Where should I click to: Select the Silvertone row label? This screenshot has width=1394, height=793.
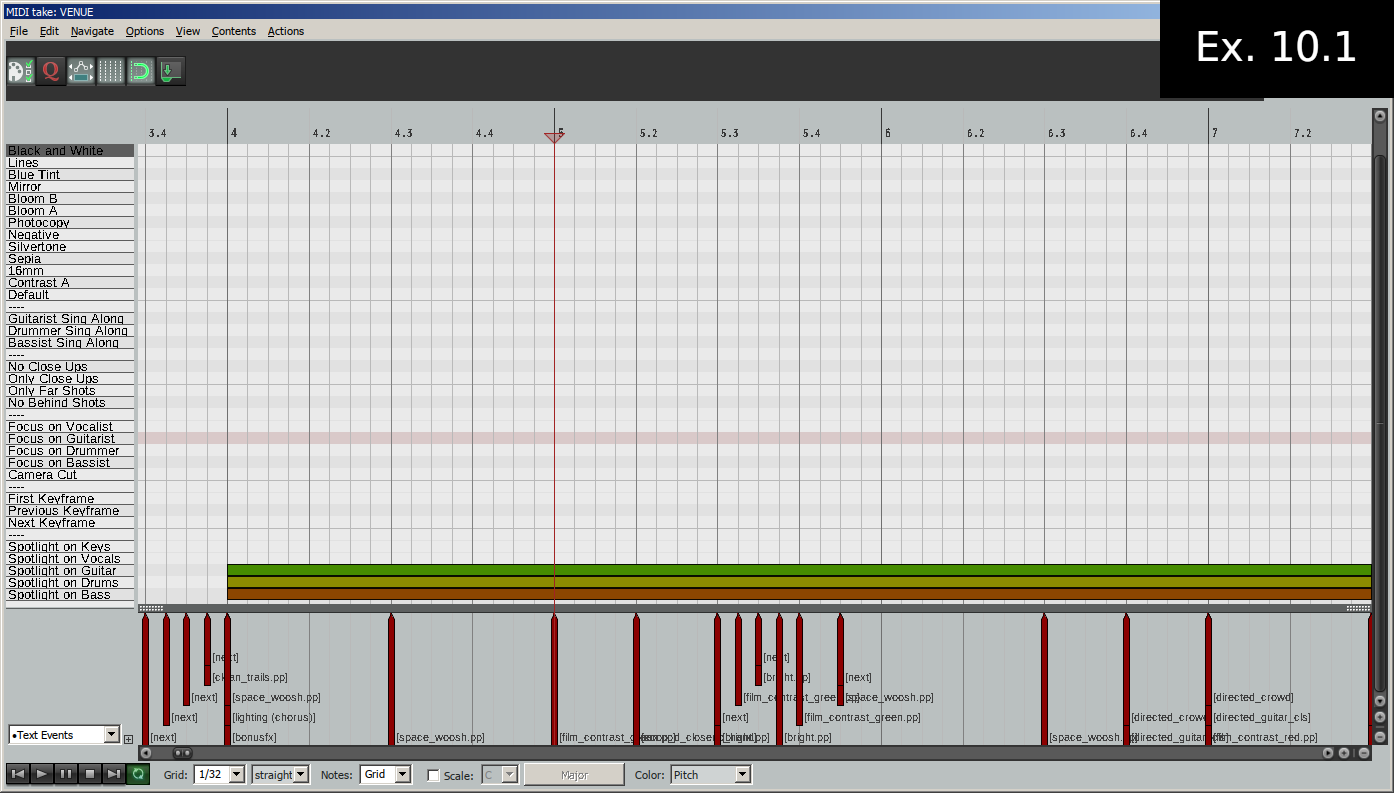tap(70, 246)
